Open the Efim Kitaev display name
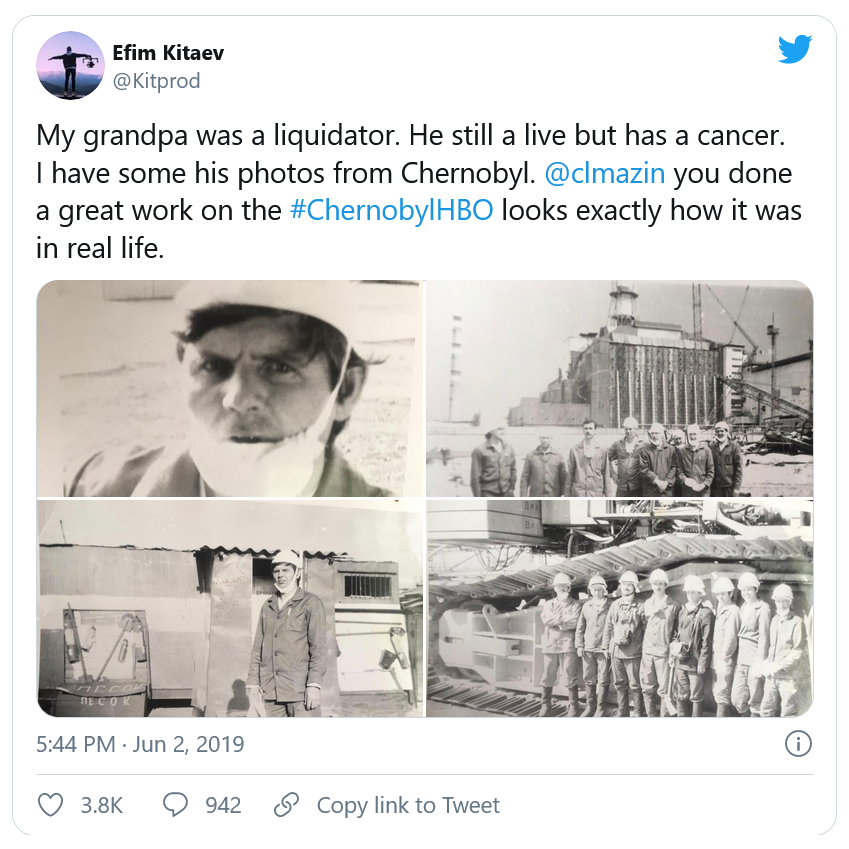 tap(168, 53)
